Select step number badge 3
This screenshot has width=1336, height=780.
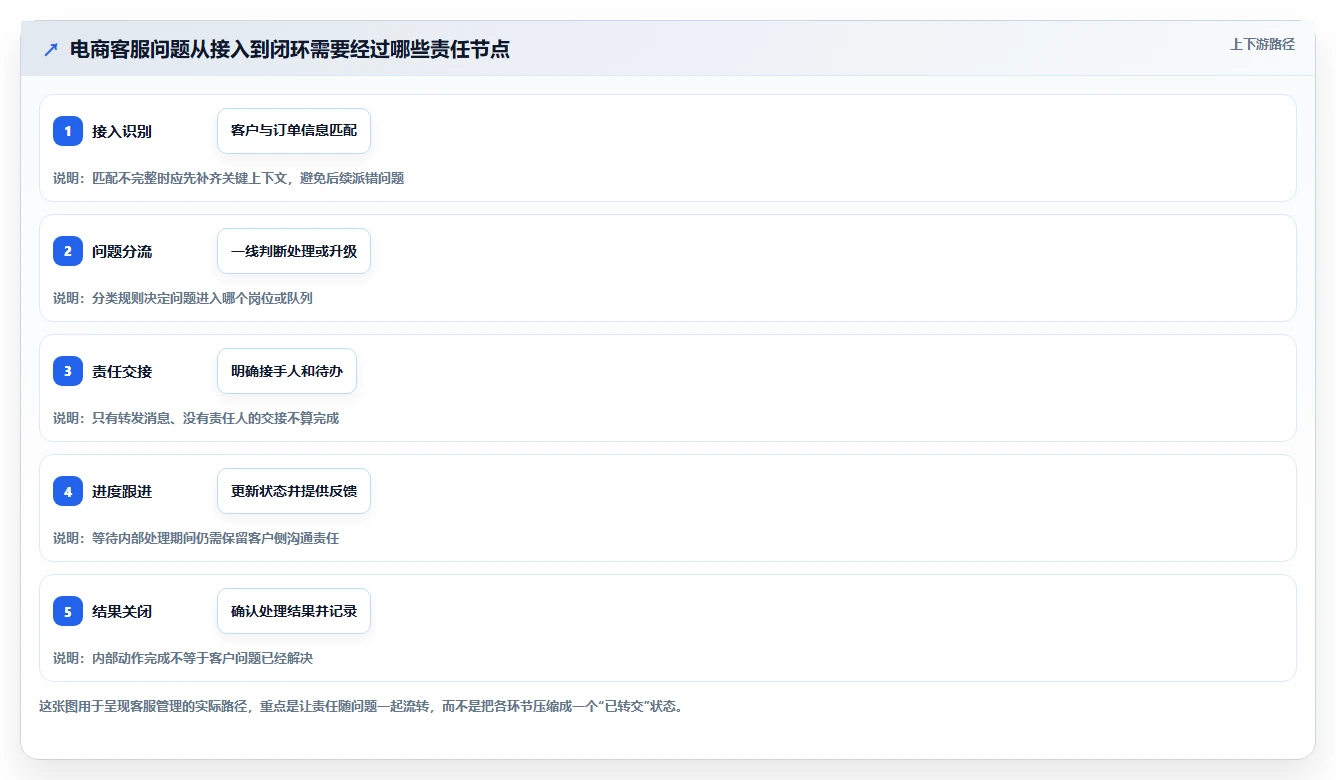68,371
